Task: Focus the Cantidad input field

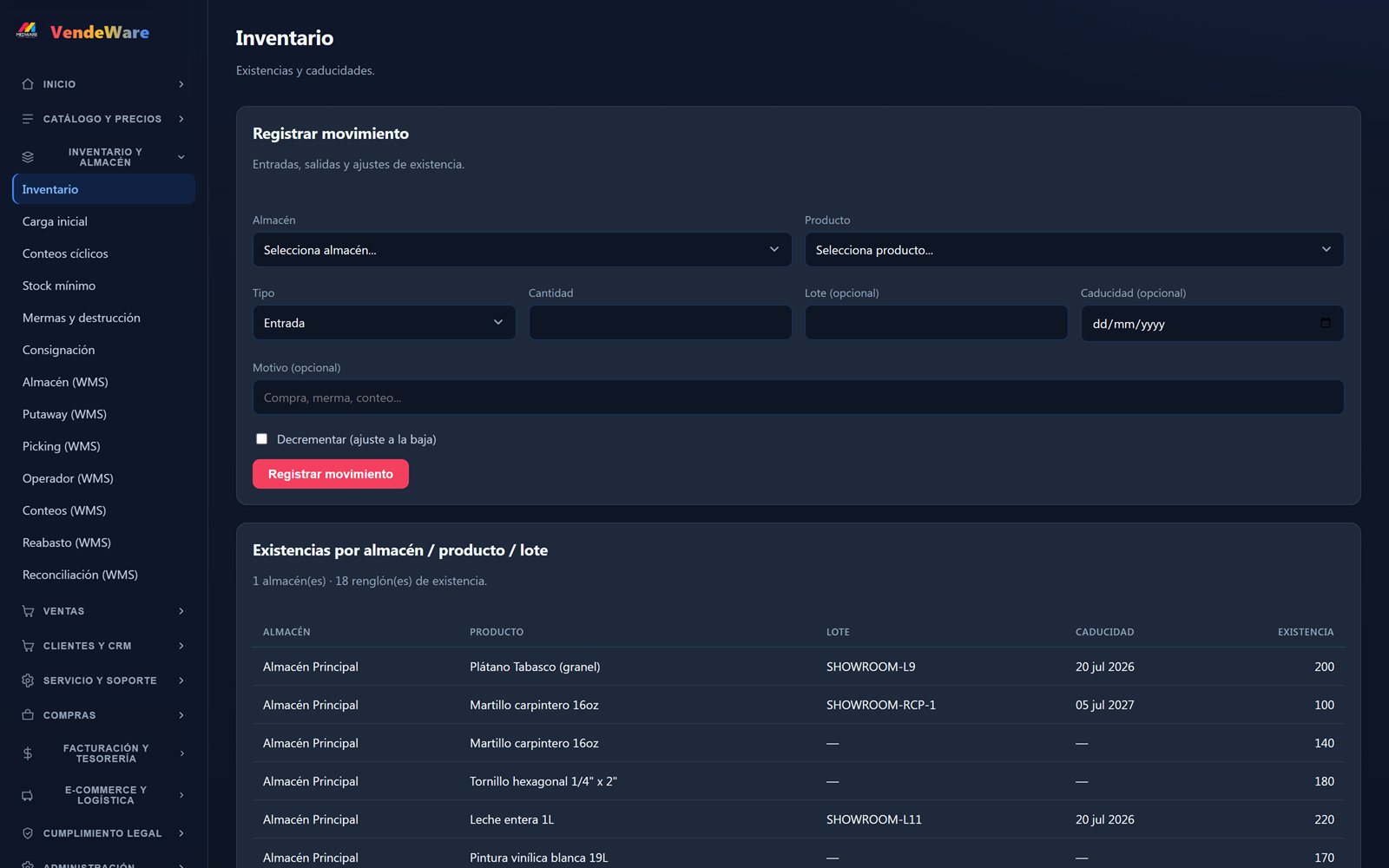Action: tap(660, 323)
